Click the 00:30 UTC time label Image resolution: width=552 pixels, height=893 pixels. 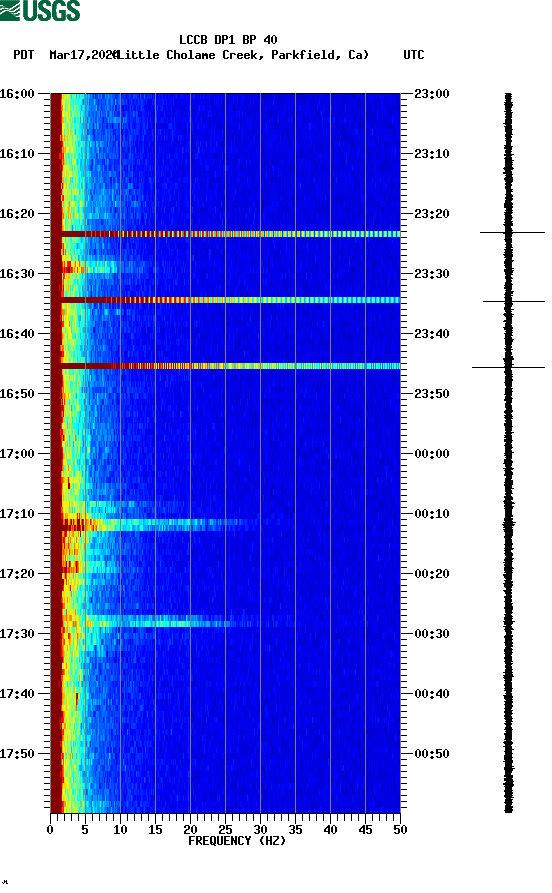click(432, 634)
